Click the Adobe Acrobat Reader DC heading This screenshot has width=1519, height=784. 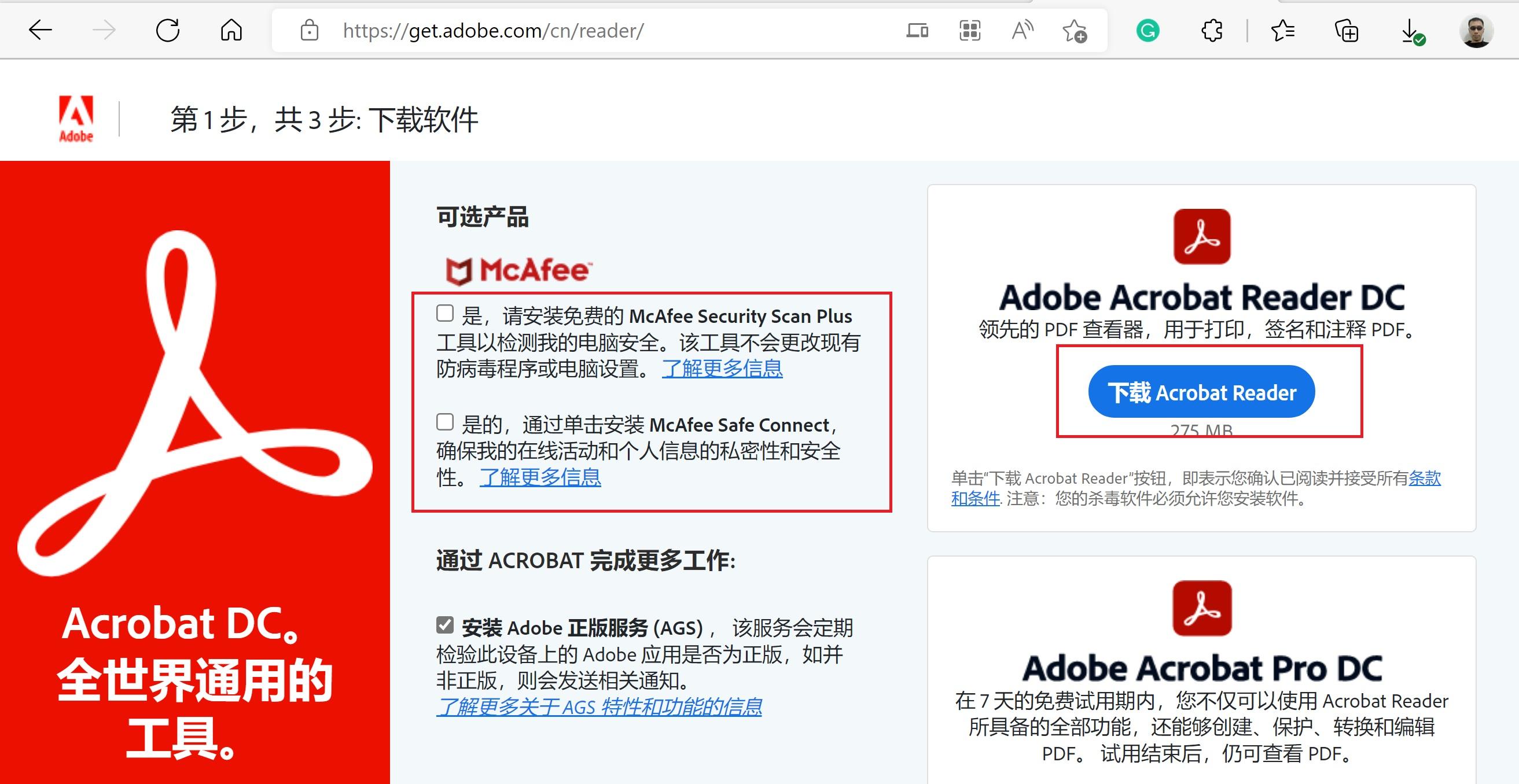1202,297
